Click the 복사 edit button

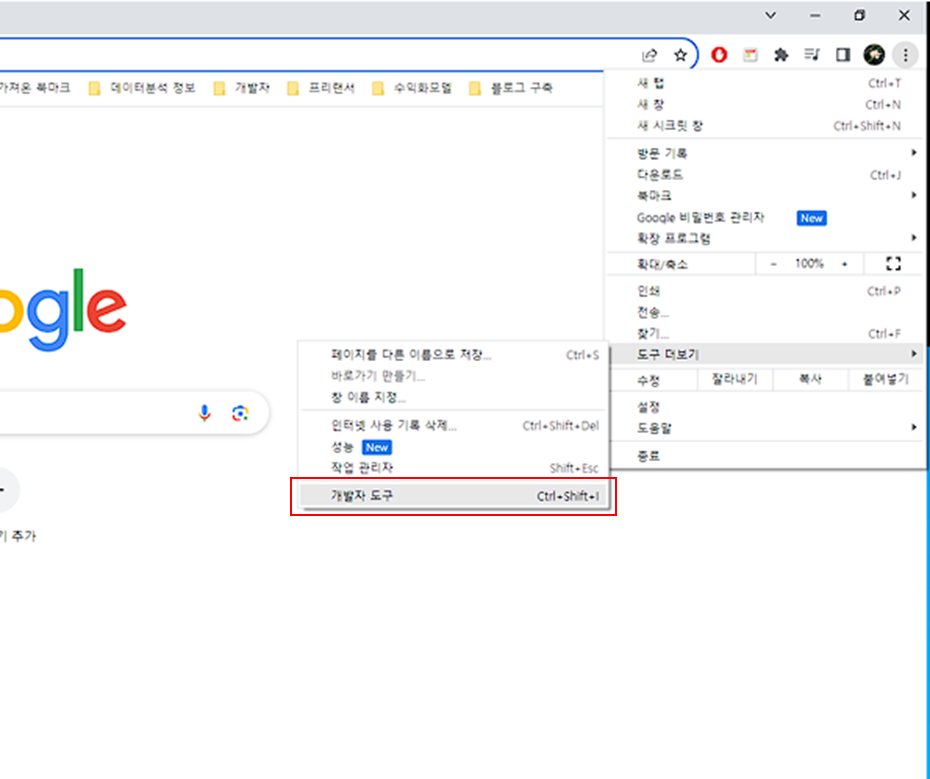810,379
